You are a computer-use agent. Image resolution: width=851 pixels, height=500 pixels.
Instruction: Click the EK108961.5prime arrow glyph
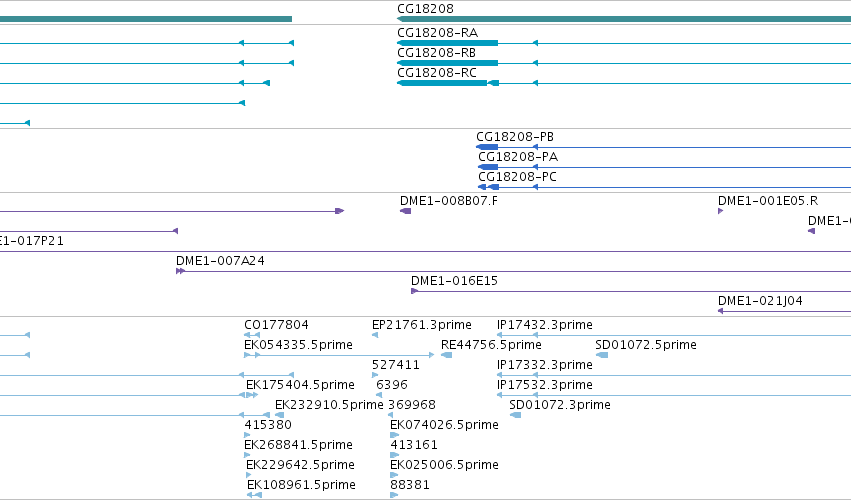click(255, 495)
